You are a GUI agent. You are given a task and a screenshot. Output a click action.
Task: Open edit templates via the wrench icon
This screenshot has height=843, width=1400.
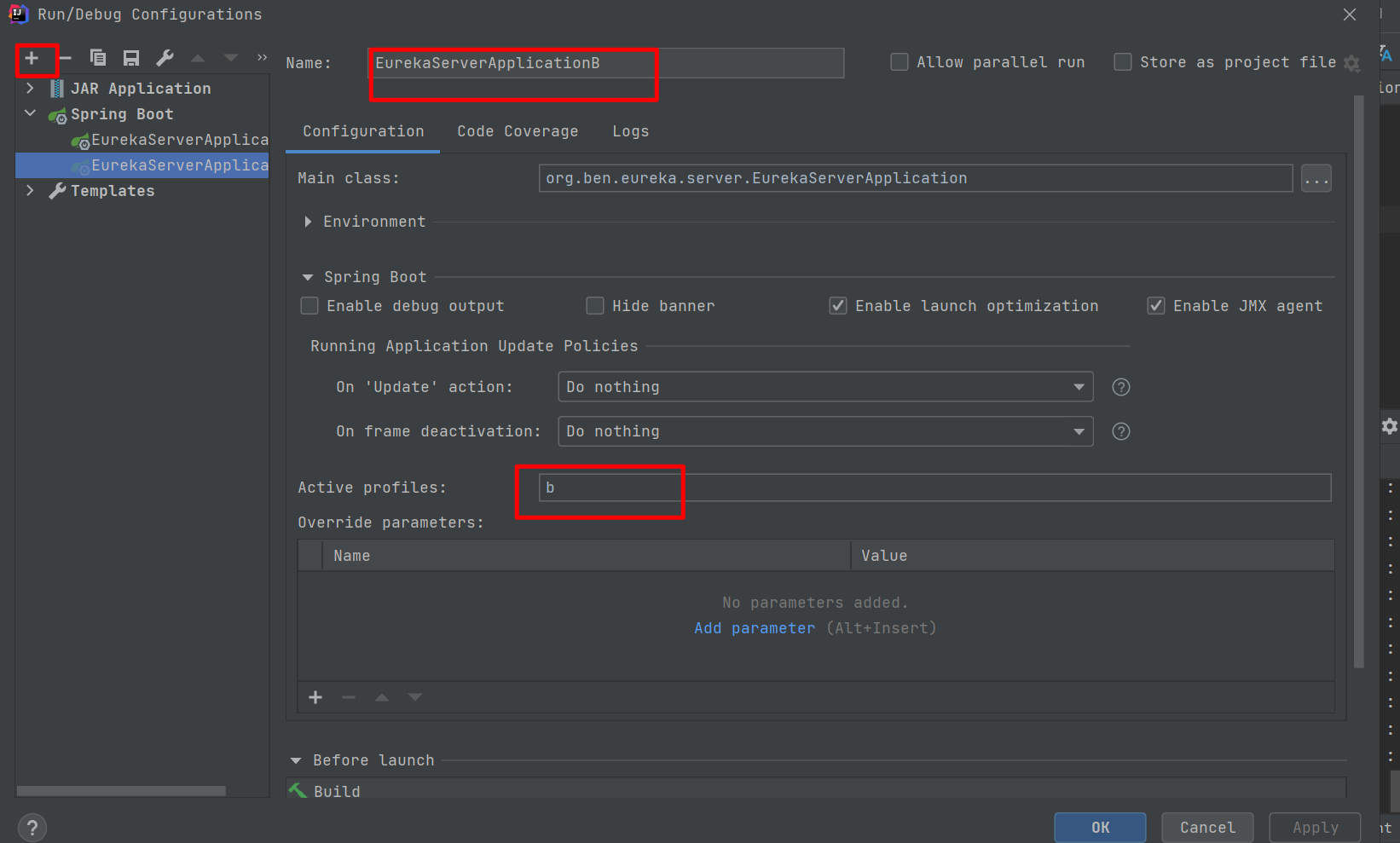coord(165,58)
